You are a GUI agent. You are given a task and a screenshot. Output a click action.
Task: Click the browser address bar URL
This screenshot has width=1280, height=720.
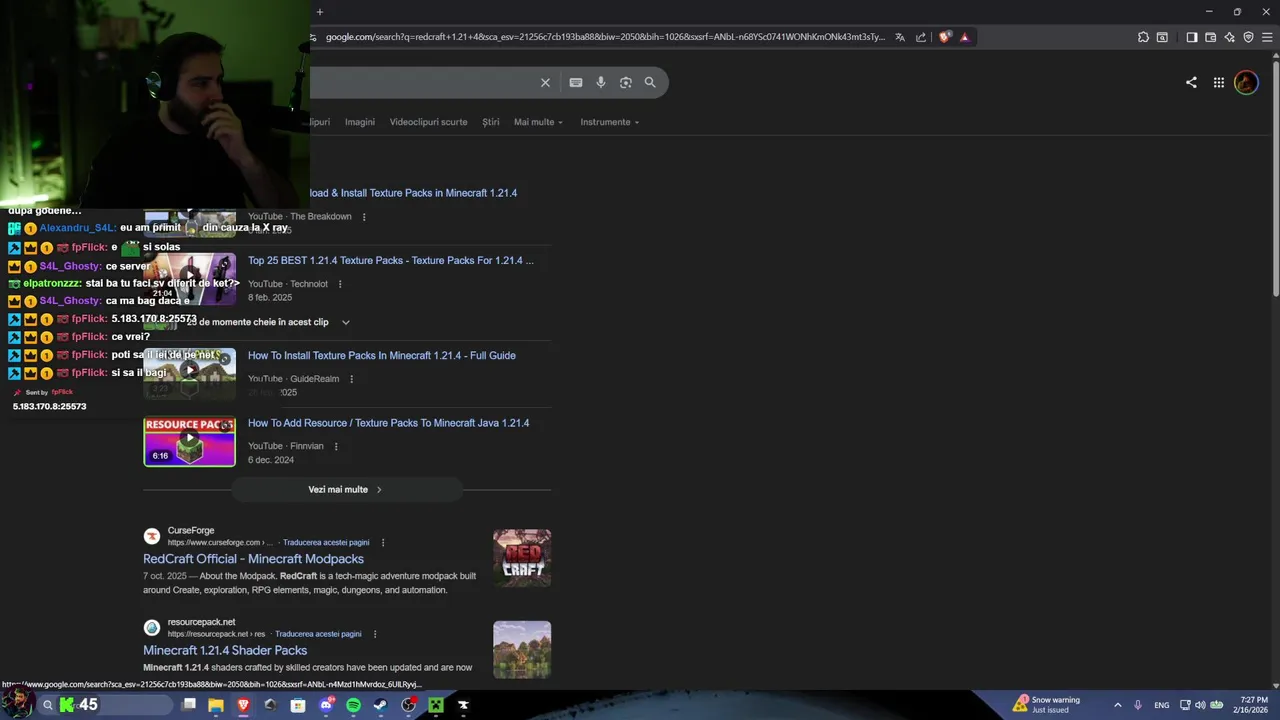605,37
